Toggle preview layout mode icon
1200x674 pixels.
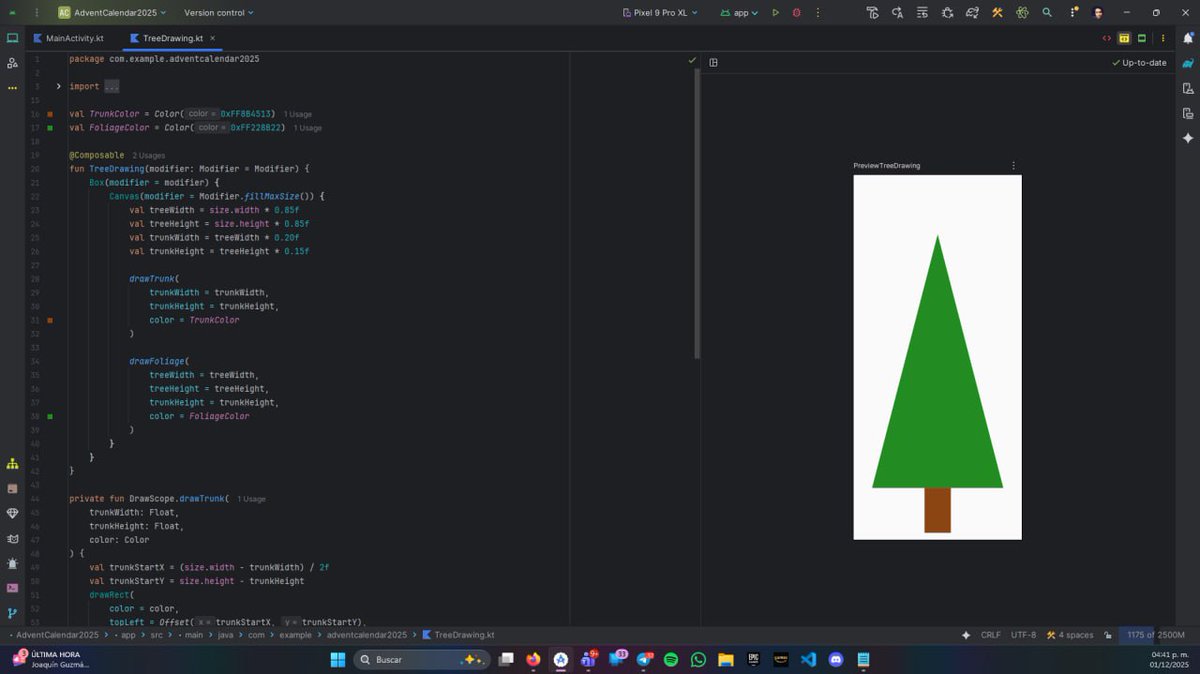click(x=713, y=63)
